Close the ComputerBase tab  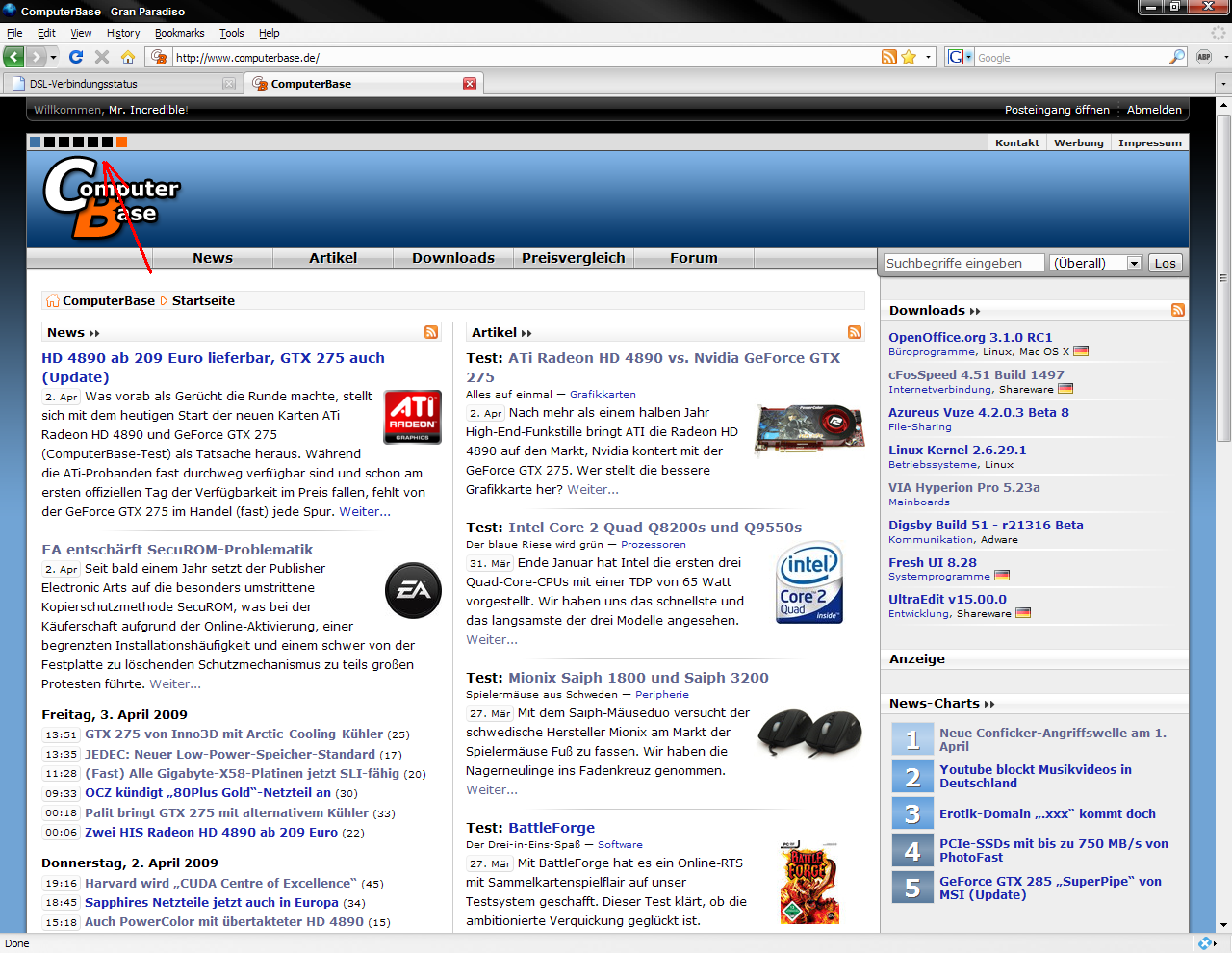pyautogui.click(x=470, y=84)
